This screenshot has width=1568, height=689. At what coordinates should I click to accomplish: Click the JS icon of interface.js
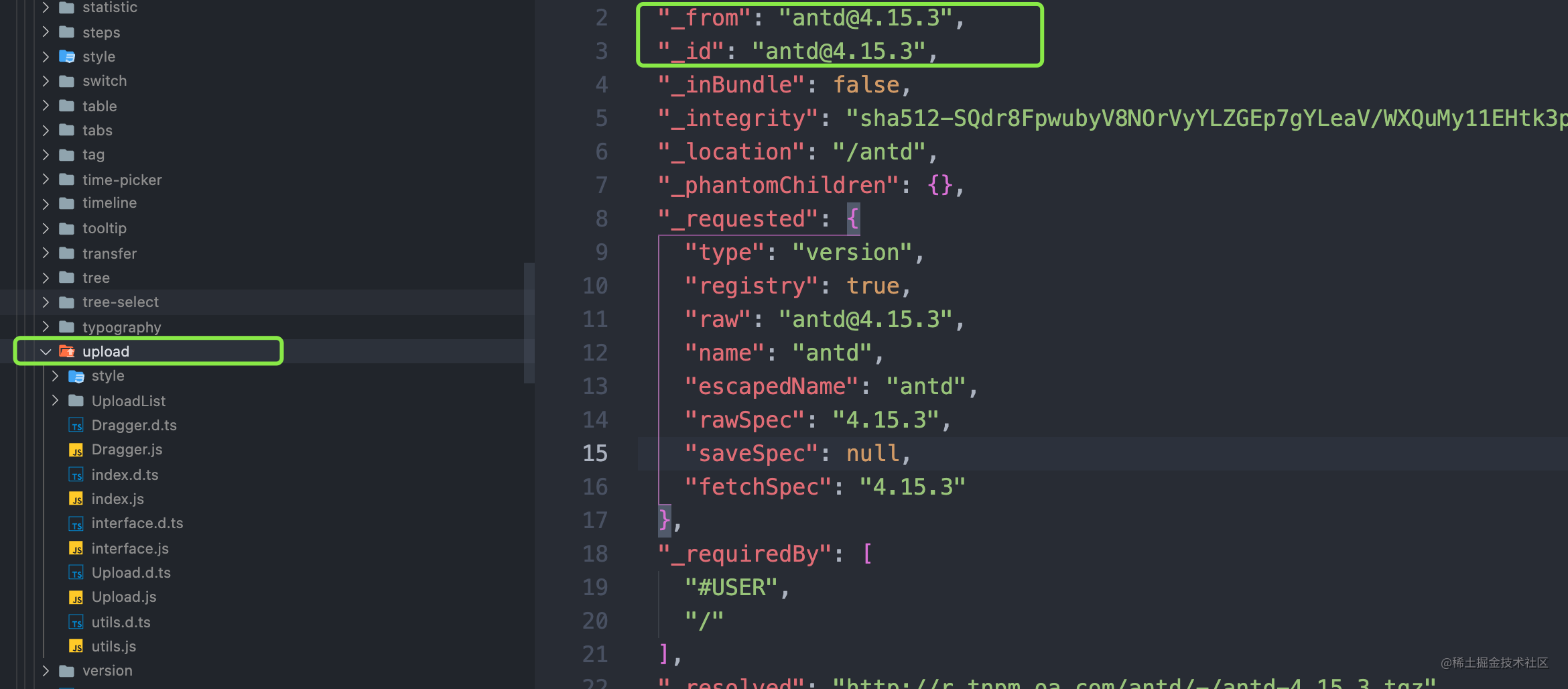tap(76, 548)
